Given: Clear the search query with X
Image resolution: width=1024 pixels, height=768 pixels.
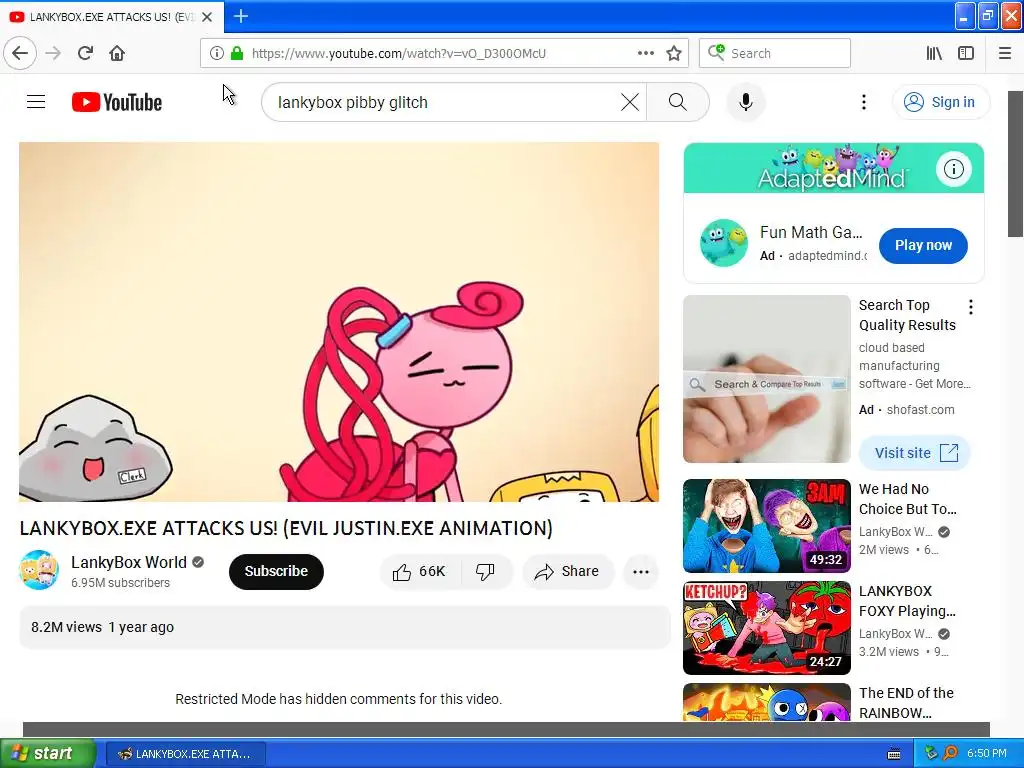Looking at the screenshot, I should pos(630,102).
